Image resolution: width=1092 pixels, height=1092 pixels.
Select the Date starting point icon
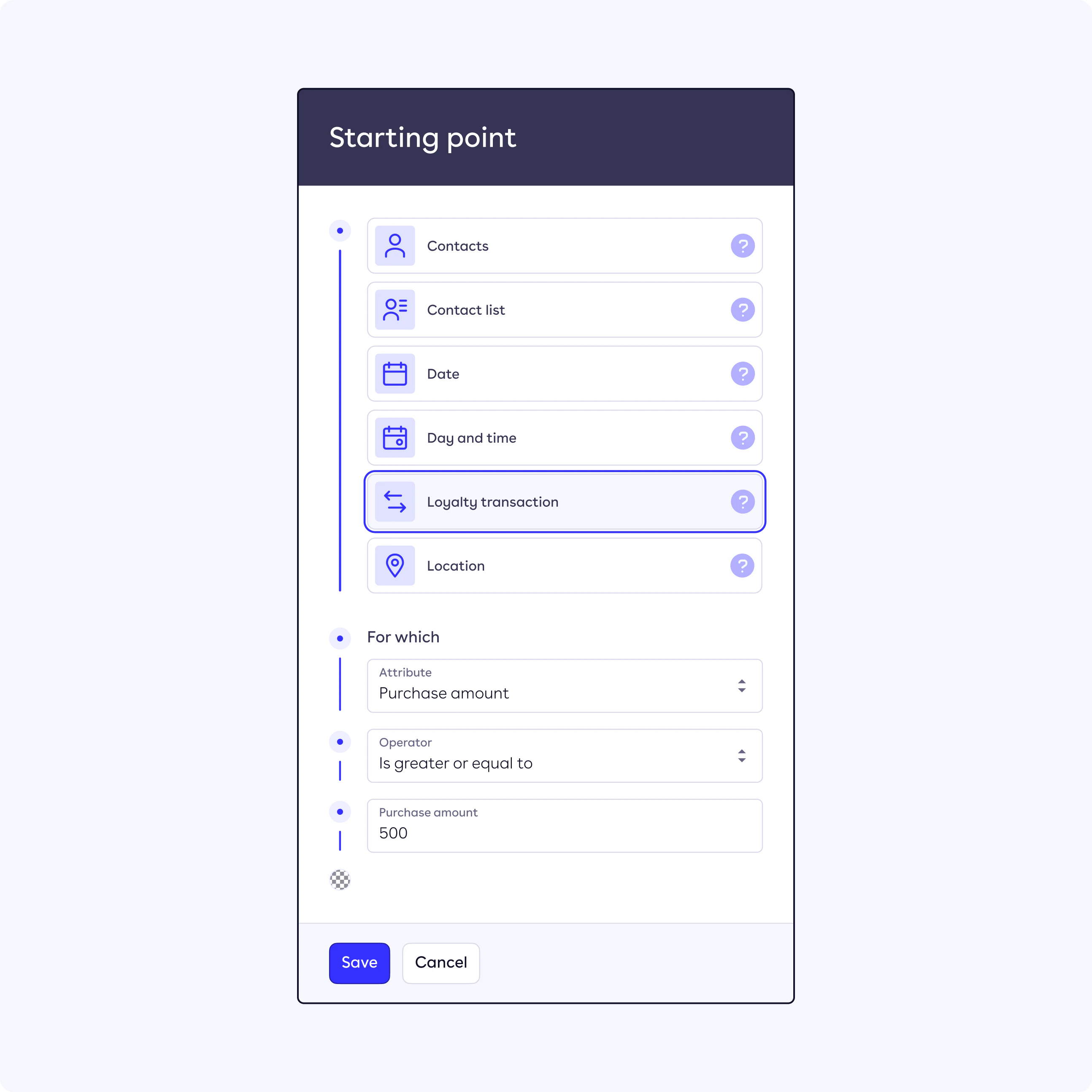click(396, 374)
